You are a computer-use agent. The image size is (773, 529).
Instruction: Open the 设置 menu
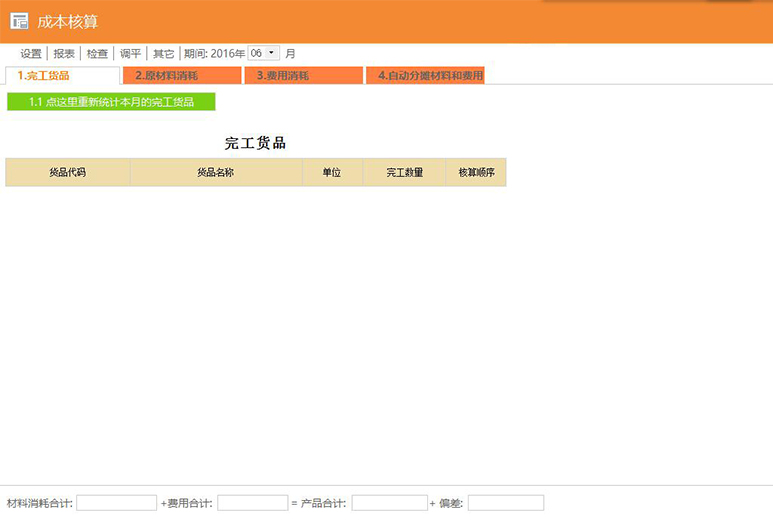click(x=31, y=53)
